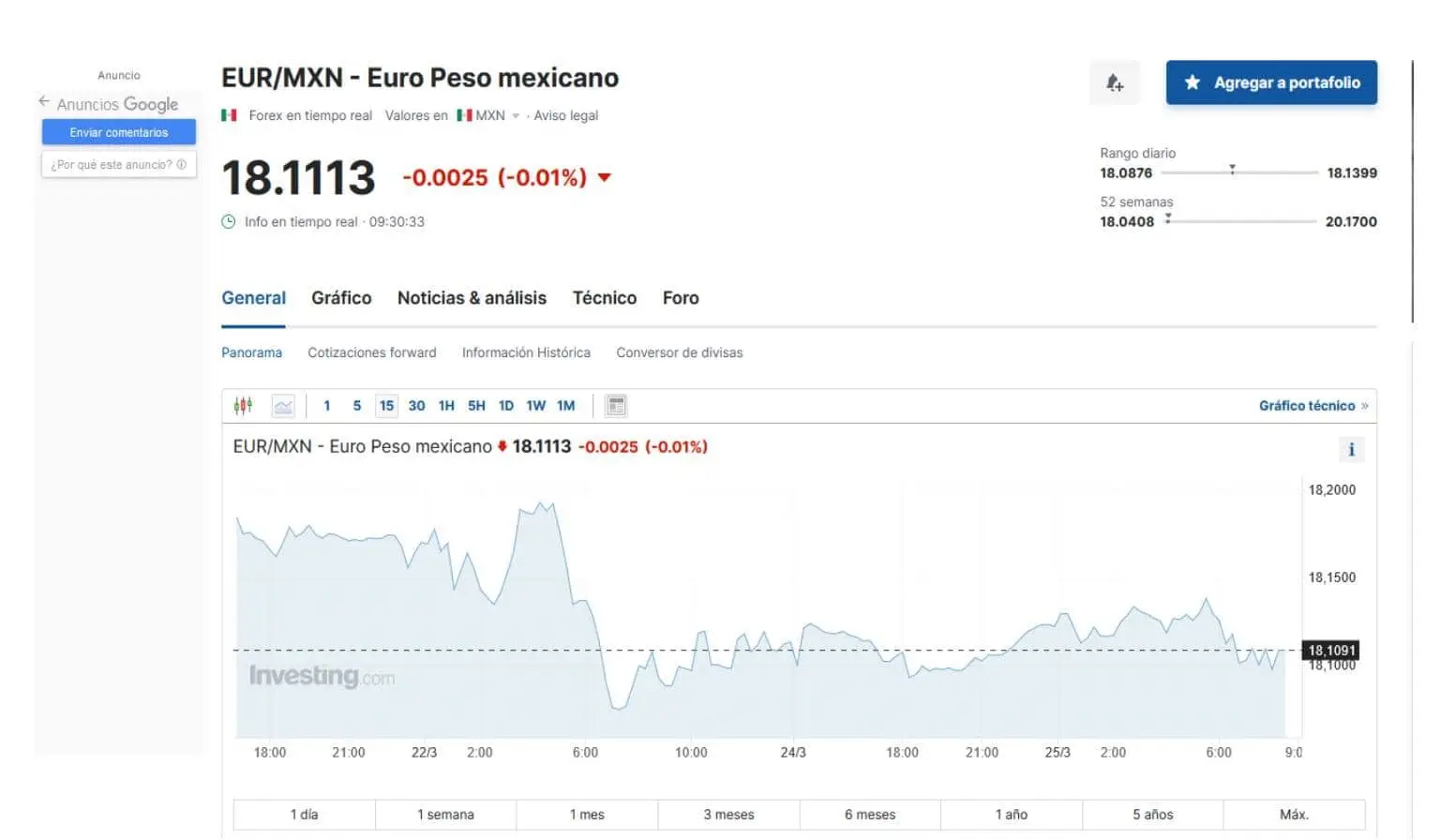The width and height of the screenshot is (1441, 840).
Task: Open Información Histórica sub-tab
Action: (526, 352)
